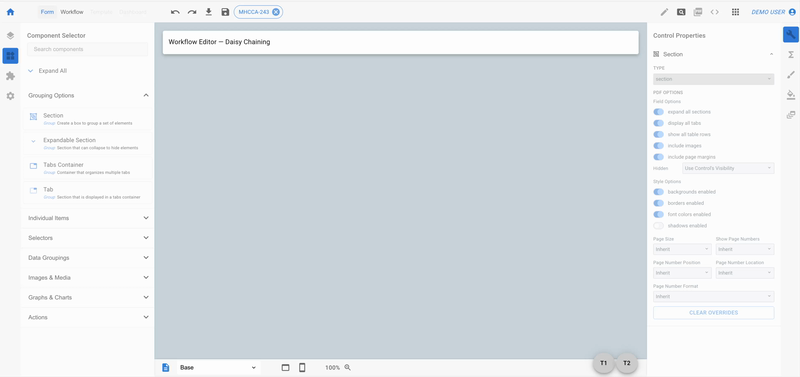The width and height of the screenshot is (800, 377).
Task: Open the overlapping windows panel icon
Action: pyautogui.click(x=791, y=115)
